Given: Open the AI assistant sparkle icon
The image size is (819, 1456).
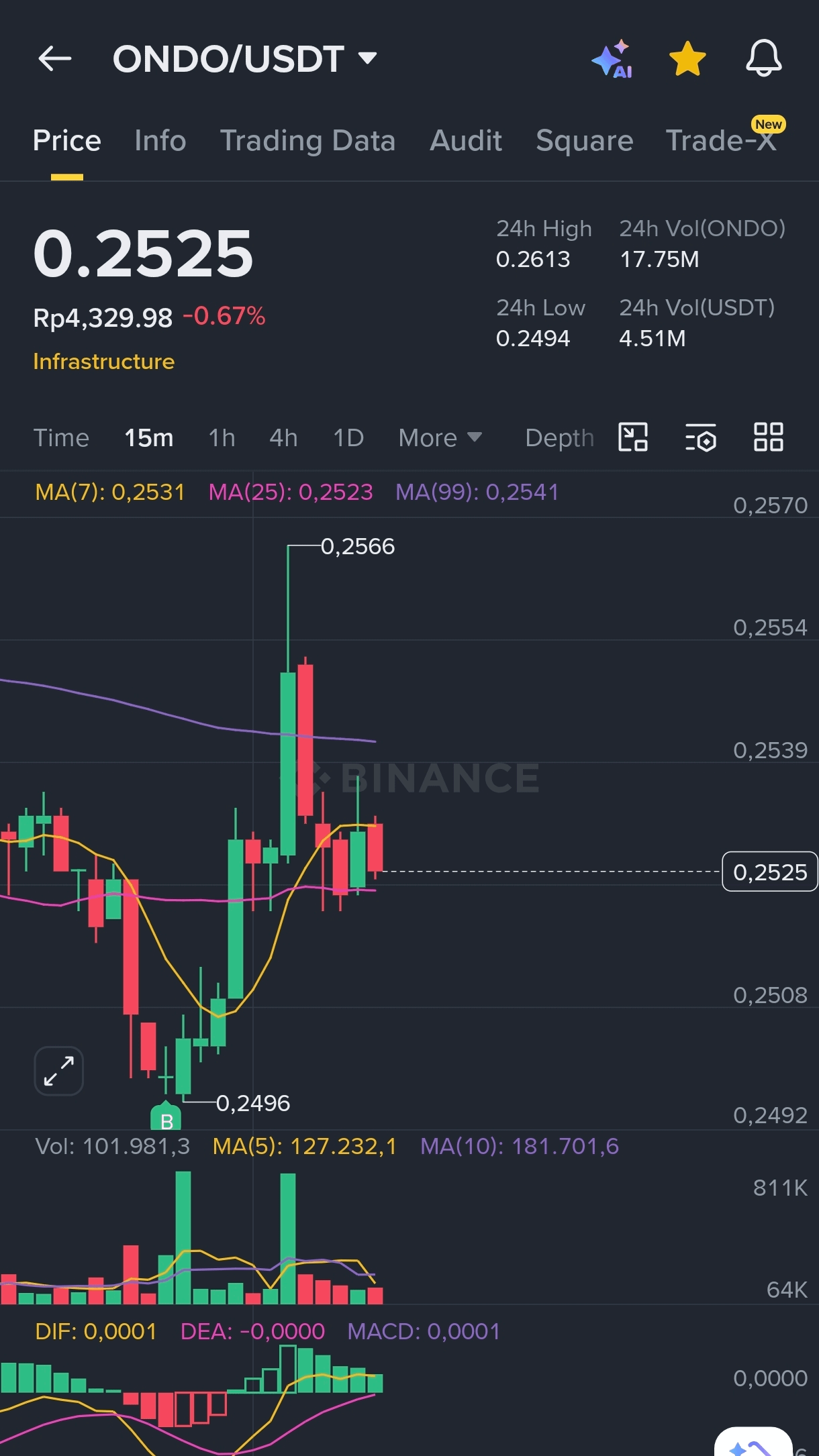Looking at the screenshot, I should (x=612, y=59).
